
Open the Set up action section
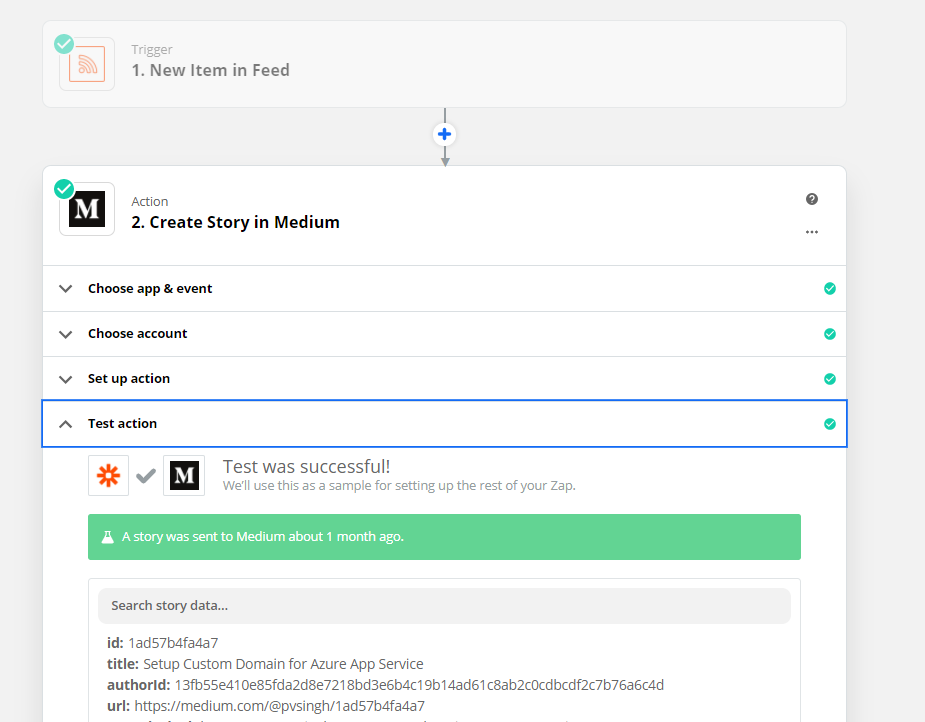(x=129, y=379)
